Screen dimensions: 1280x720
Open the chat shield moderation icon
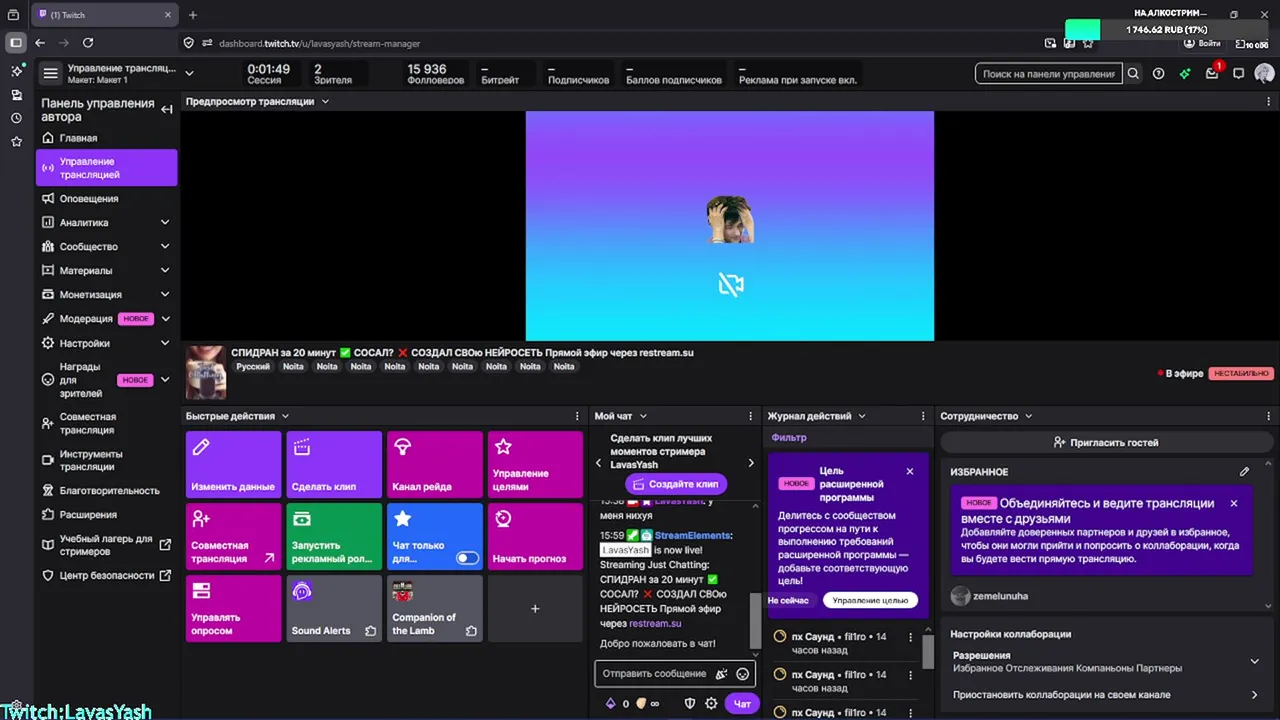click(689, 703)
